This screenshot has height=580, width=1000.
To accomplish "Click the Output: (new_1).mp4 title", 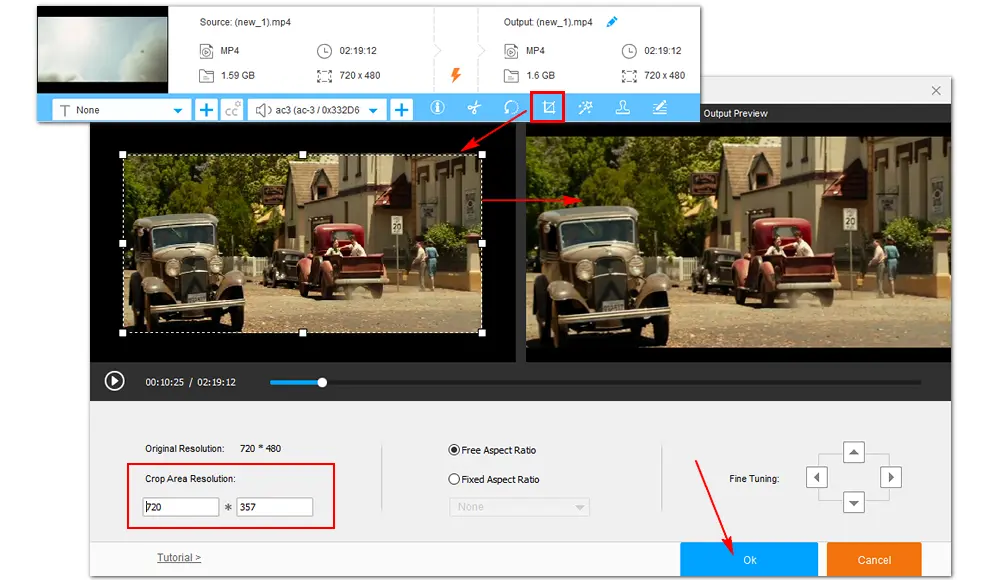I will pos(548,22).
